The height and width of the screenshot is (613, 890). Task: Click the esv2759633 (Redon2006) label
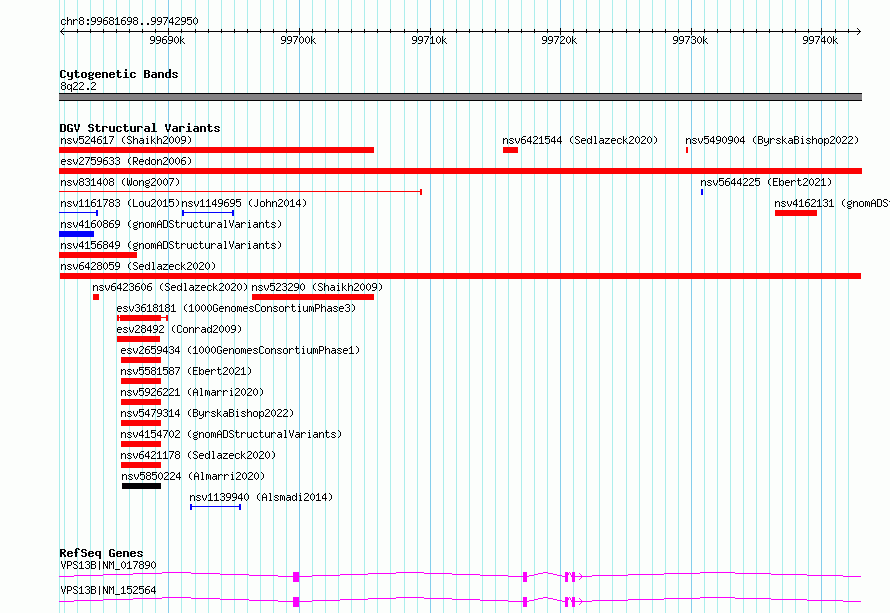pos(126,161)
